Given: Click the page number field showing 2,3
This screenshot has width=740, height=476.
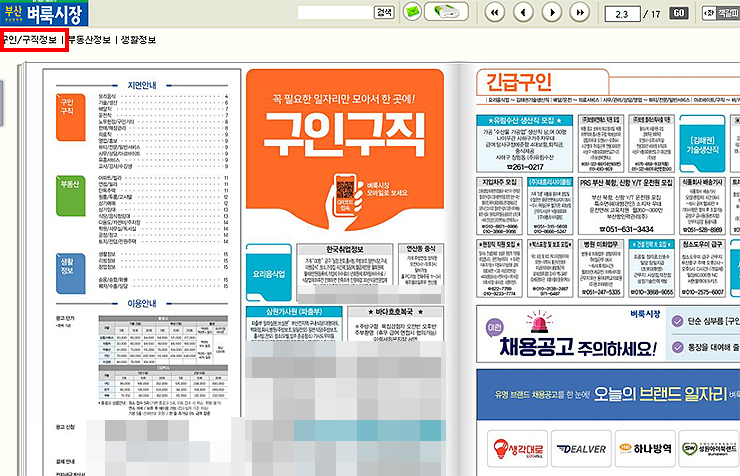Looking at the screenshot, I should 622,14.
